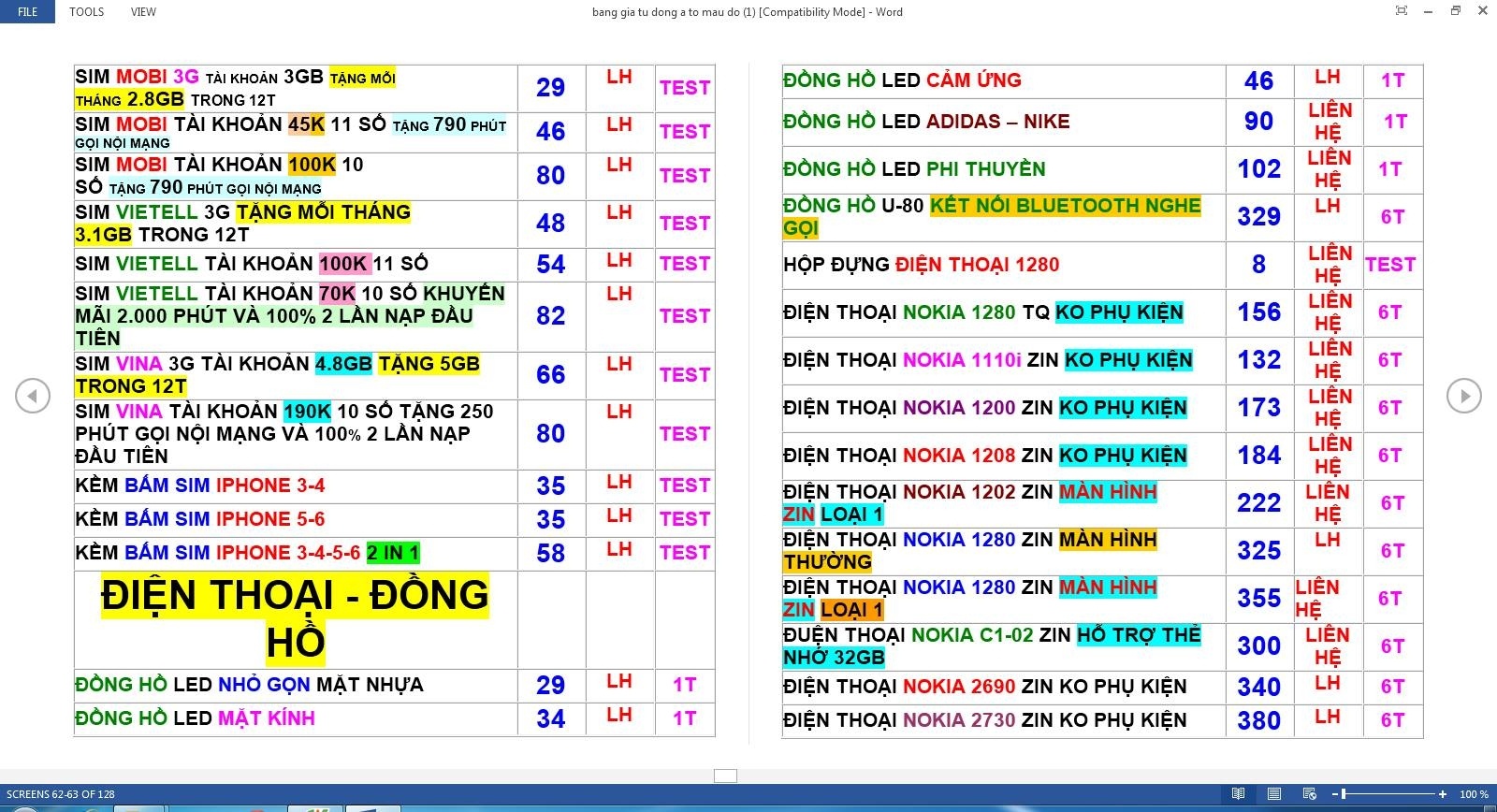Close the Word document window

tap(1482, 11)
